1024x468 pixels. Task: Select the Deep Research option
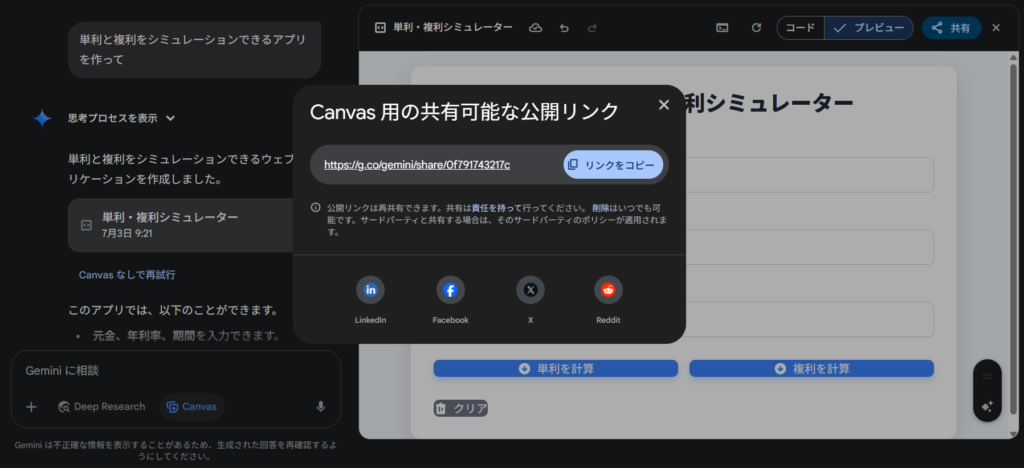point(101,407)
